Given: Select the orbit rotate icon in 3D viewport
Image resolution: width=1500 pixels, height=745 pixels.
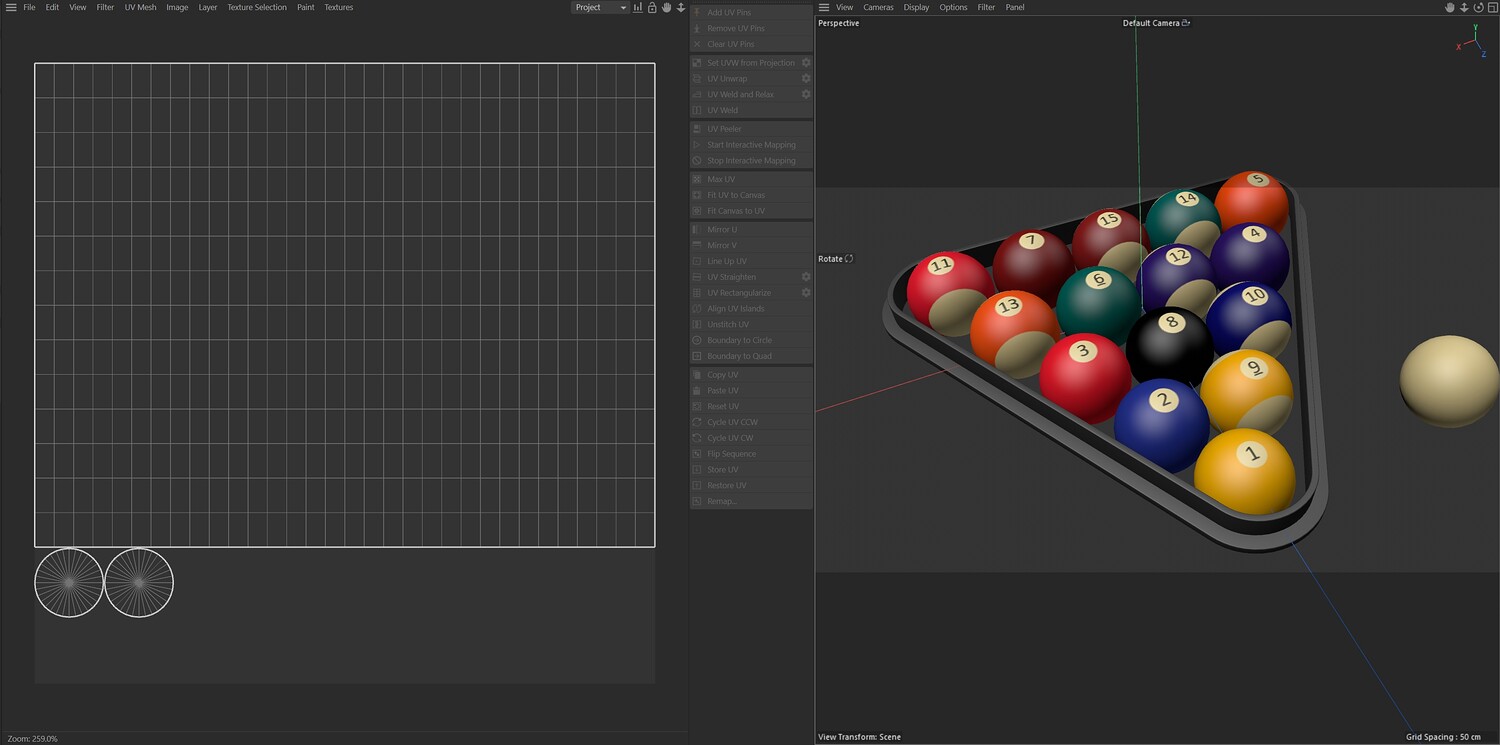Looking at the screenshot, I should click(1478, 7).
